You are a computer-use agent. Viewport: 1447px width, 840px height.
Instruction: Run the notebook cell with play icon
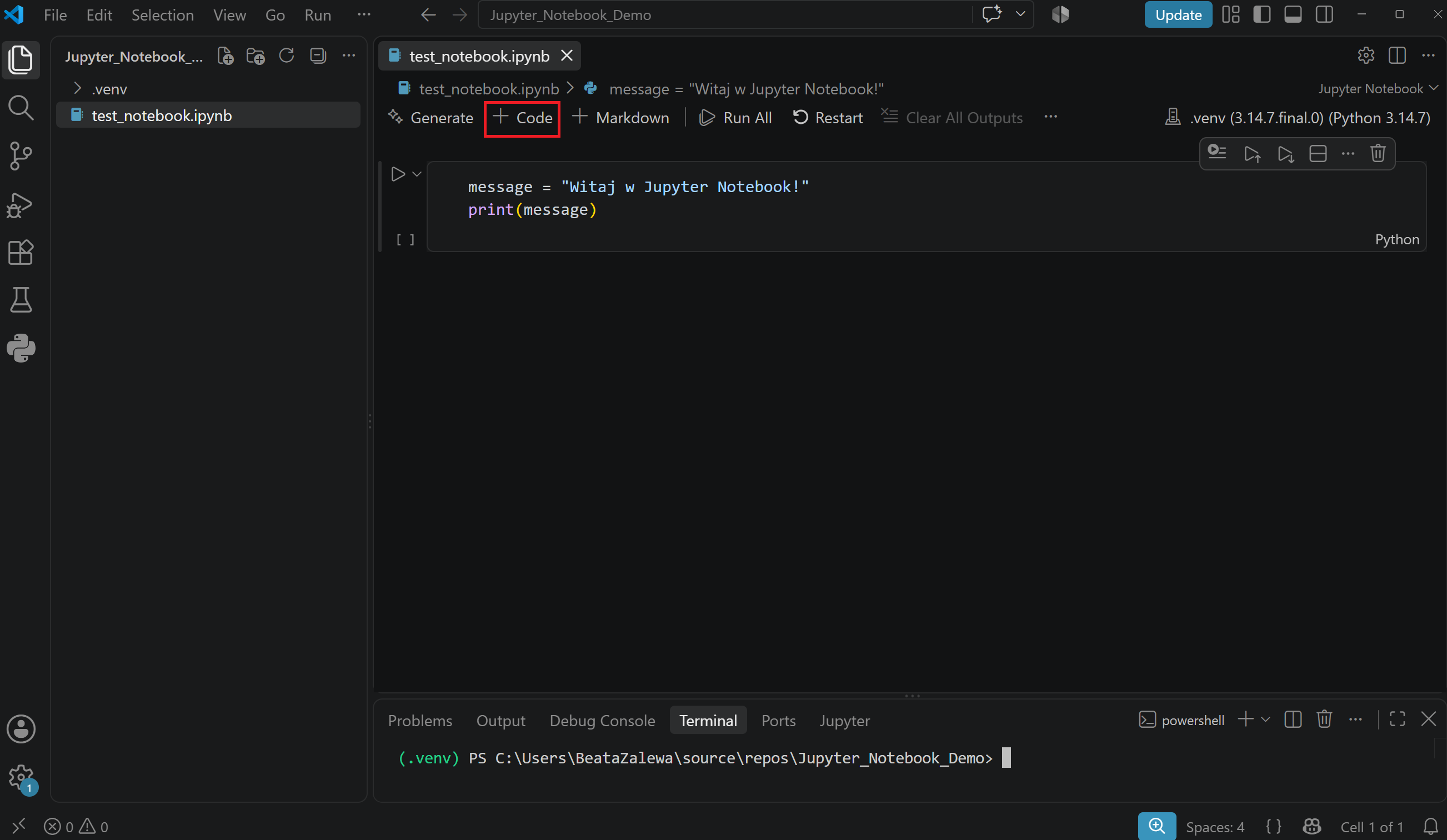coord(397,174)
